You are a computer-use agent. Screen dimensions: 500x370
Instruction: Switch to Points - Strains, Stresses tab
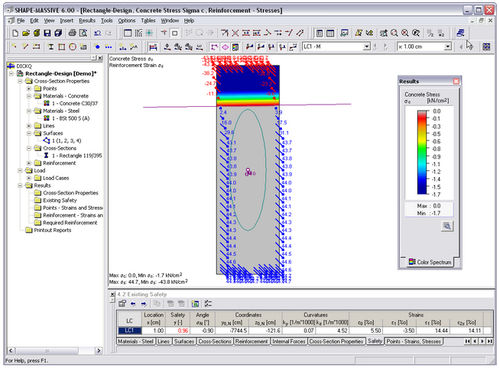pos(414,342)
